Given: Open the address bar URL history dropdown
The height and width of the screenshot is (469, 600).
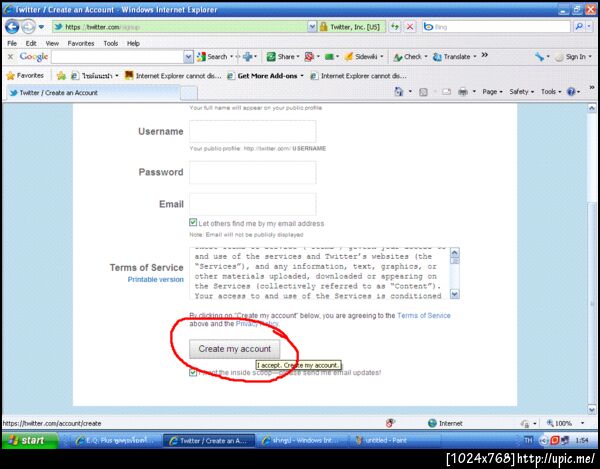Looking at the screenshot, I should point(312,27).
